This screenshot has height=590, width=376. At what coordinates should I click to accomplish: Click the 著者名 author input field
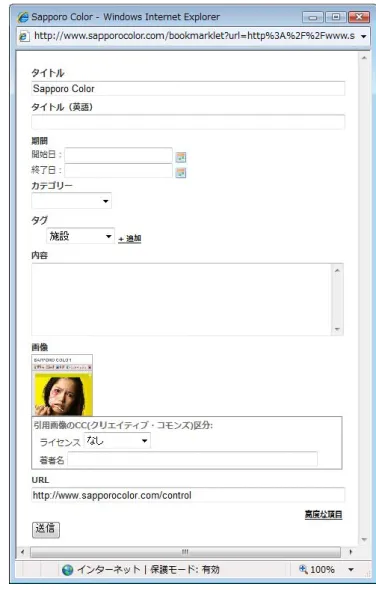pos(192,459)
